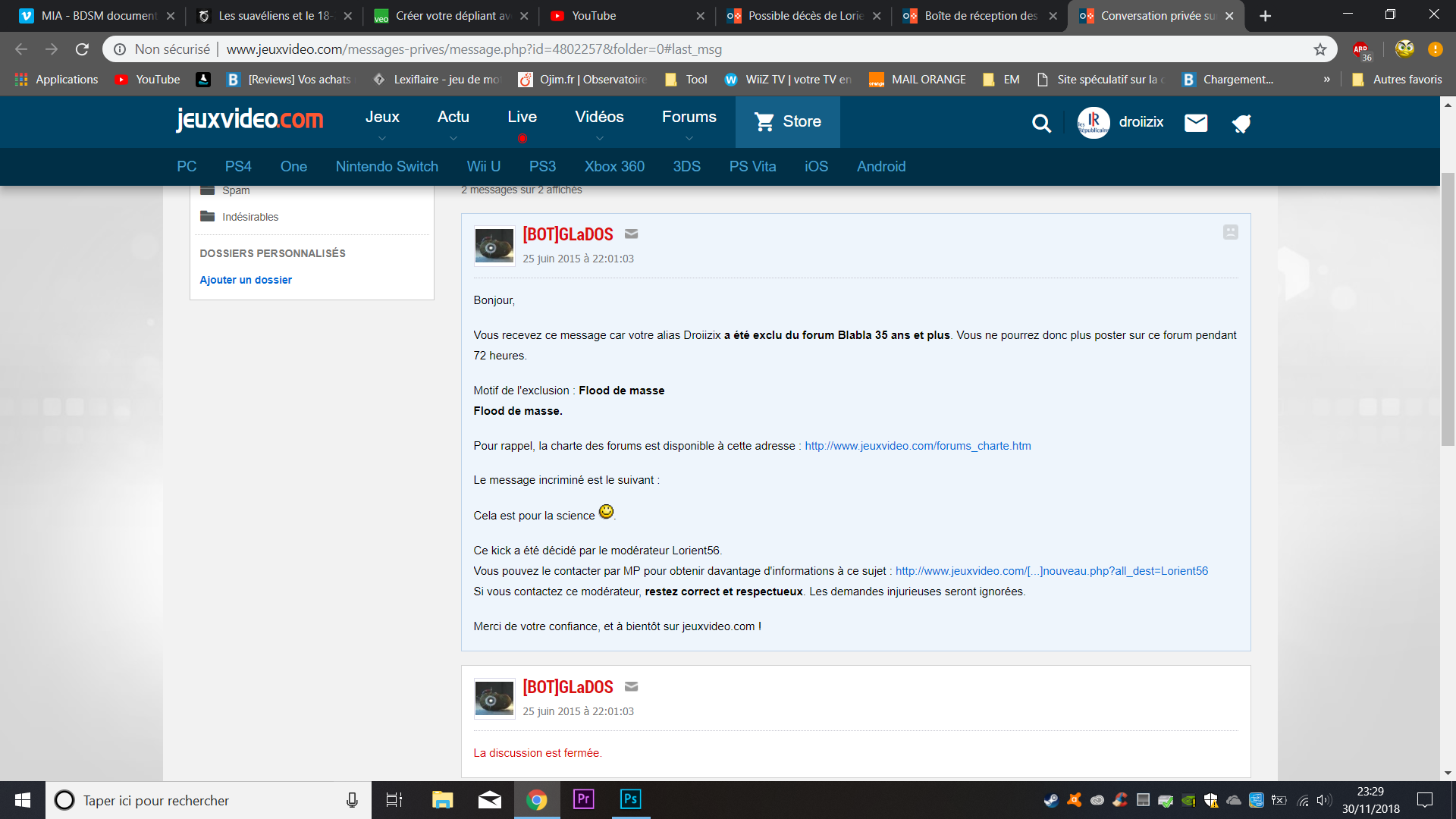Show hidden bookmarks via the overflow chevron

click(x=1326, y=80)
